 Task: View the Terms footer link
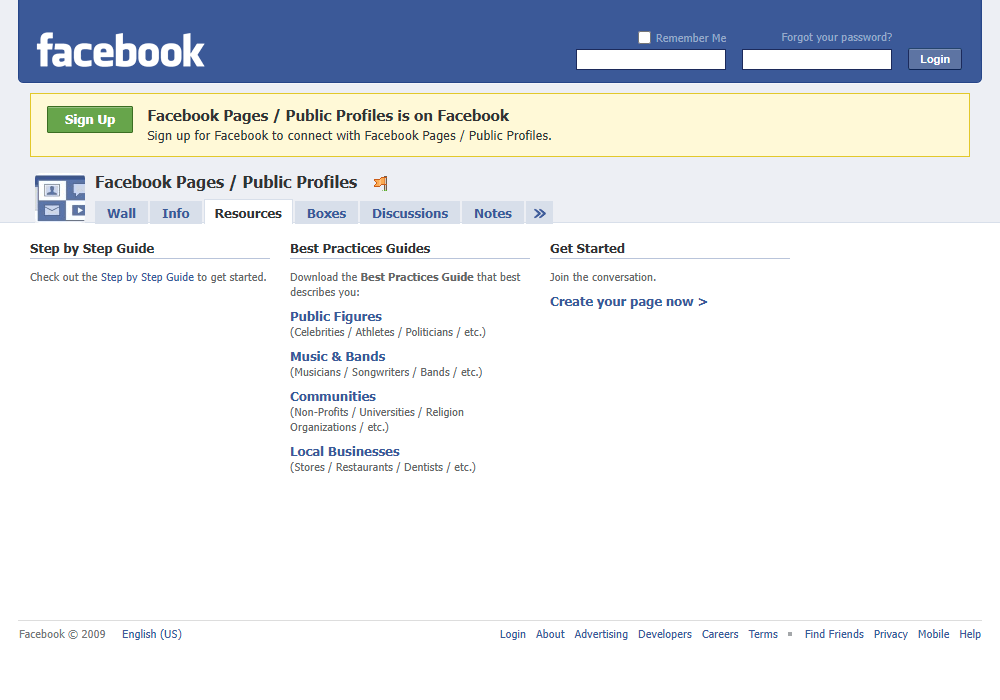[763, 634]
